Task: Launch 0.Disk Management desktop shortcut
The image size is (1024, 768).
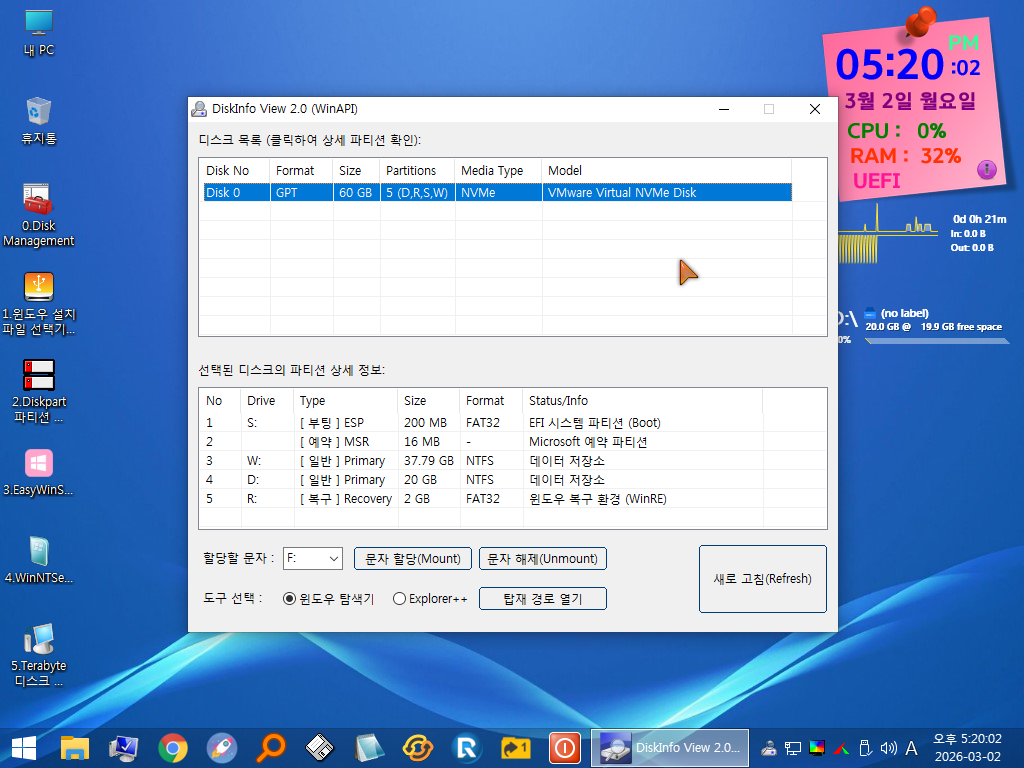Action: 39,216
